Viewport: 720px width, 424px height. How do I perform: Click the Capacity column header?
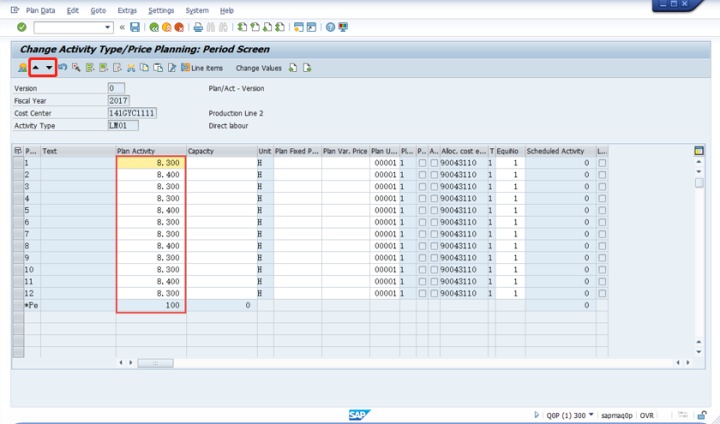(x=222, y=151)
